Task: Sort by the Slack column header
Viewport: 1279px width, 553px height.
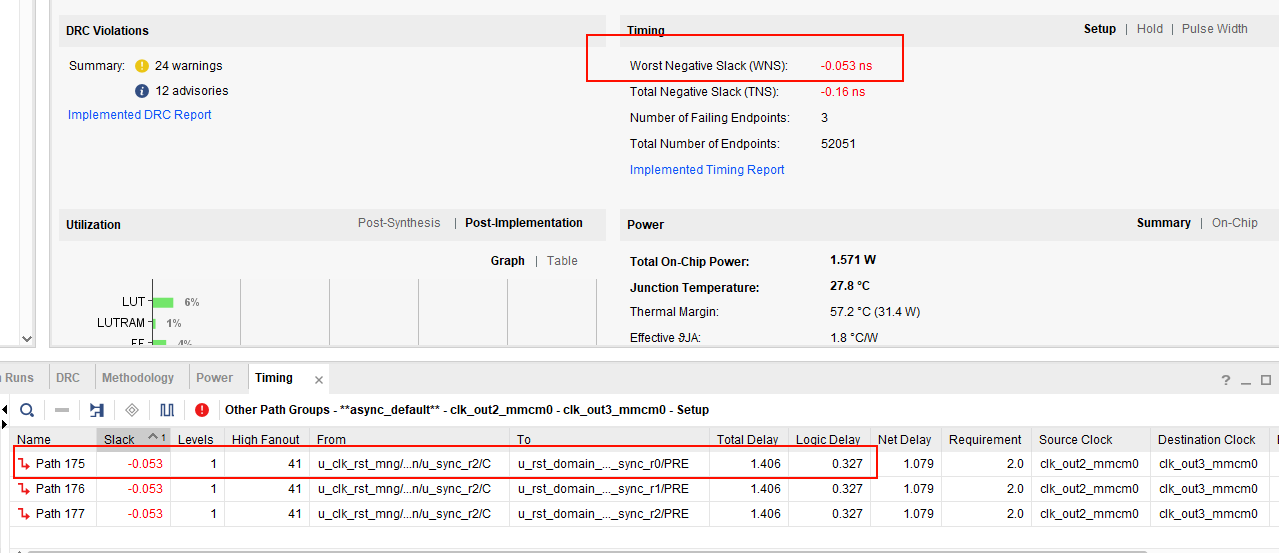Action: [x=120, y=440]
